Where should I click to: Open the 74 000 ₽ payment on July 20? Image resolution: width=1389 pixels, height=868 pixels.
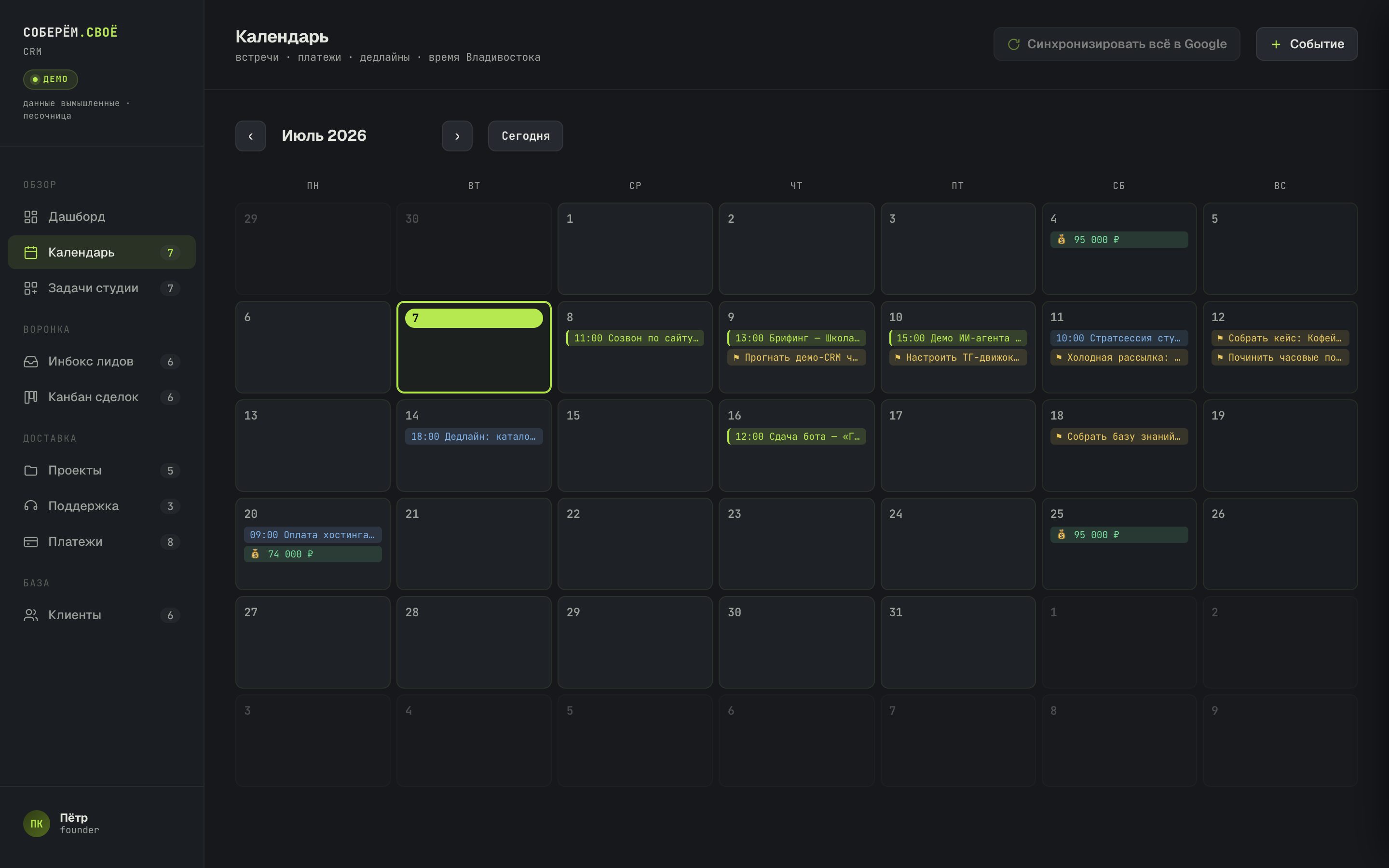click(x=313, y=554)
